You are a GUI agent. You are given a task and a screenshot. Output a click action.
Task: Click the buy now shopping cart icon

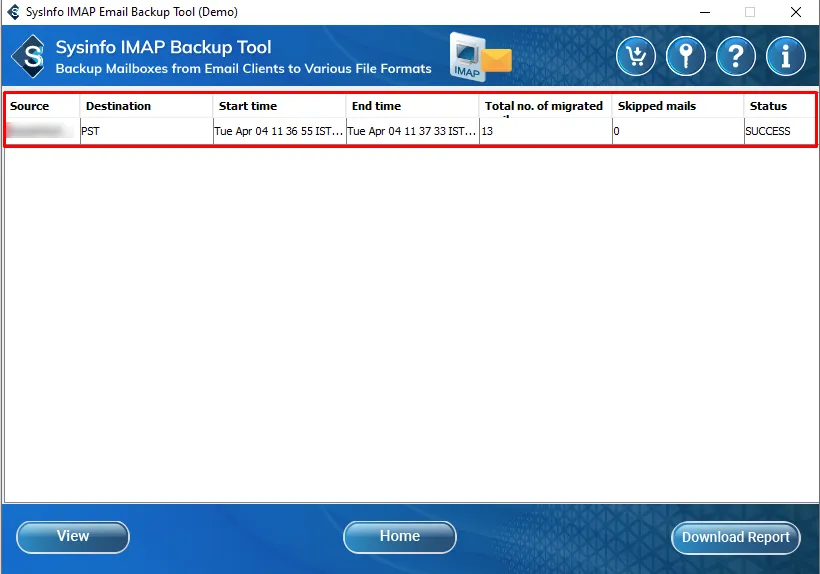point(635,56)
